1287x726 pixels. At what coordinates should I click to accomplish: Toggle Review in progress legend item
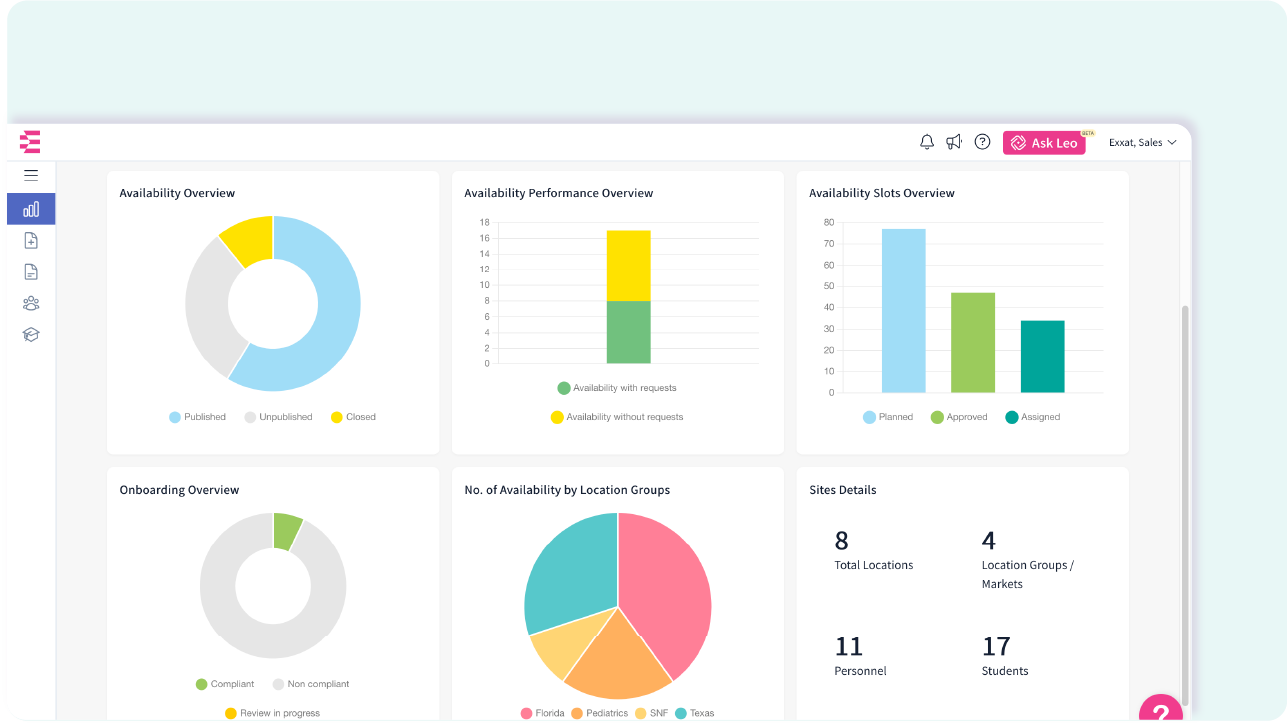pyautogui.click(x=272, y=713)
